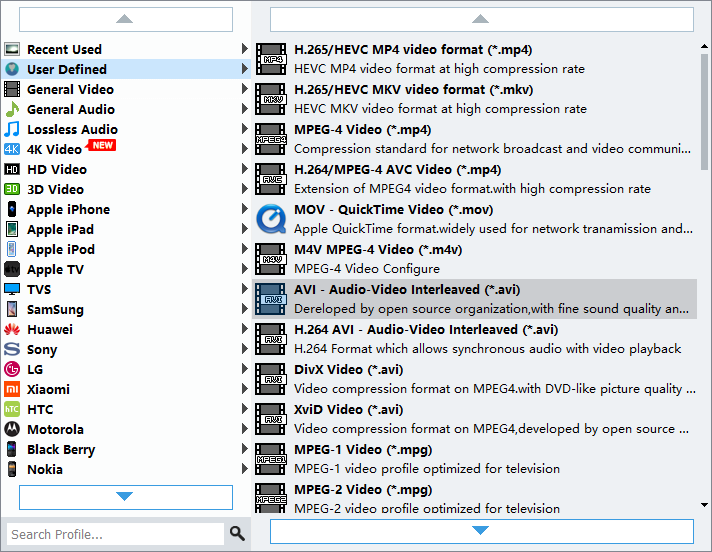The height and width of the screenshot is (552, 712).
Task: Click the User Defined globe icon
Action: point(12,69)
